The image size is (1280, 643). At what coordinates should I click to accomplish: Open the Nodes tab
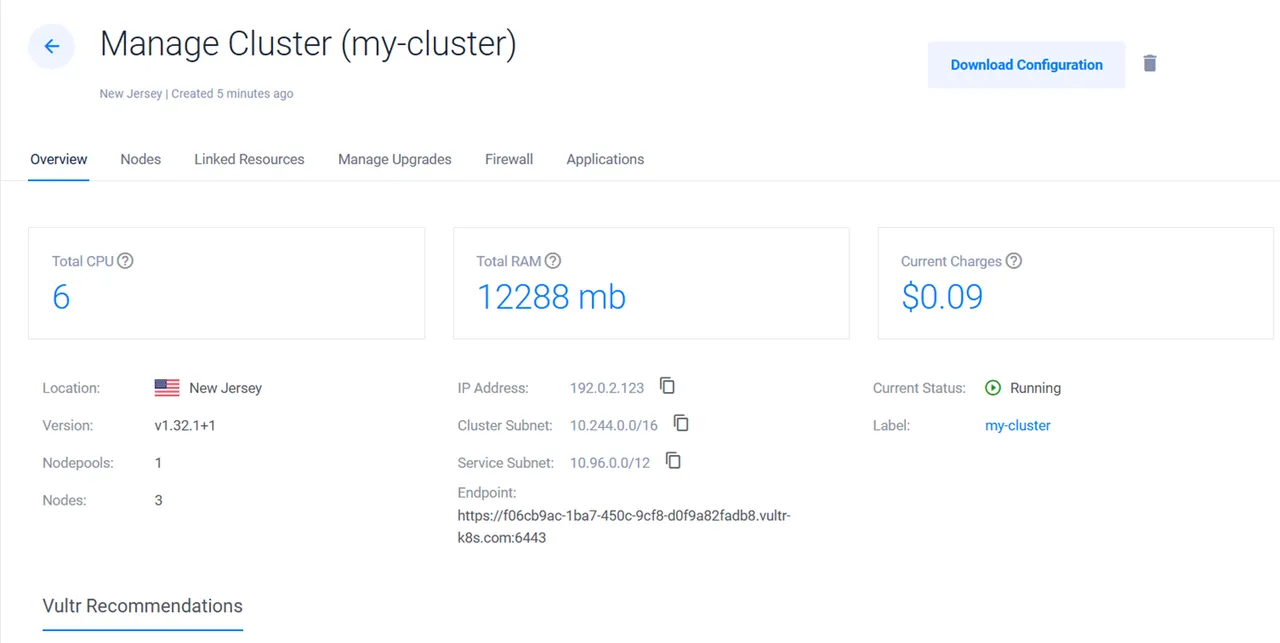click(x=141, y=159)
